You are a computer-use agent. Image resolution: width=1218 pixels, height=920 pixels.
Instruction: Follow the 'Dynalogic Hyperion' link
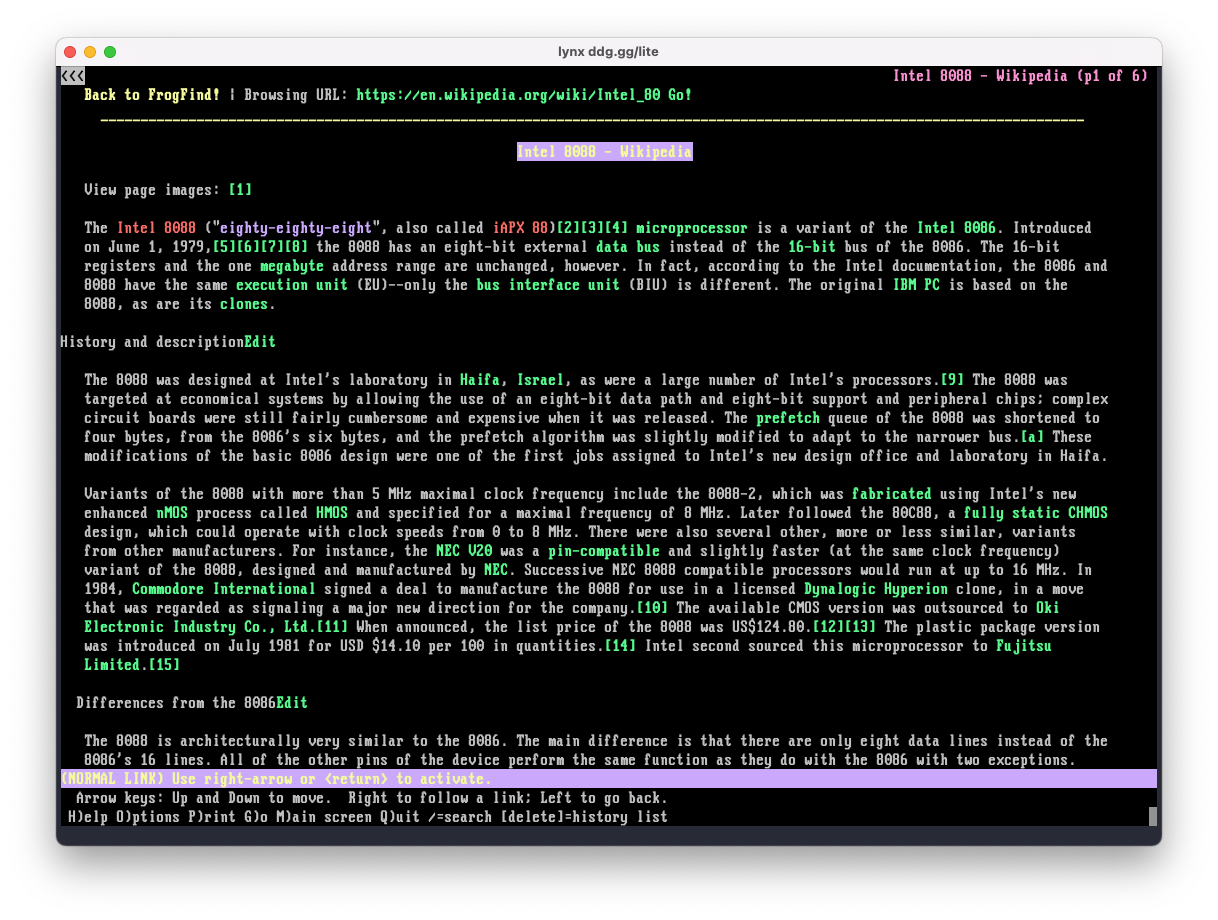(x=876, y=589)
